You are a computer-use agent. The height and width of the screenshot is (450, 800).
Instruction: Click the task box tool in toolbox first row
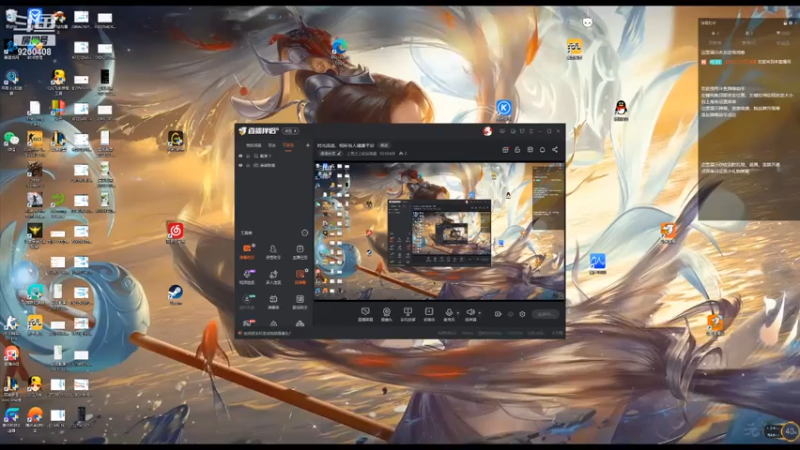point(300,251)
